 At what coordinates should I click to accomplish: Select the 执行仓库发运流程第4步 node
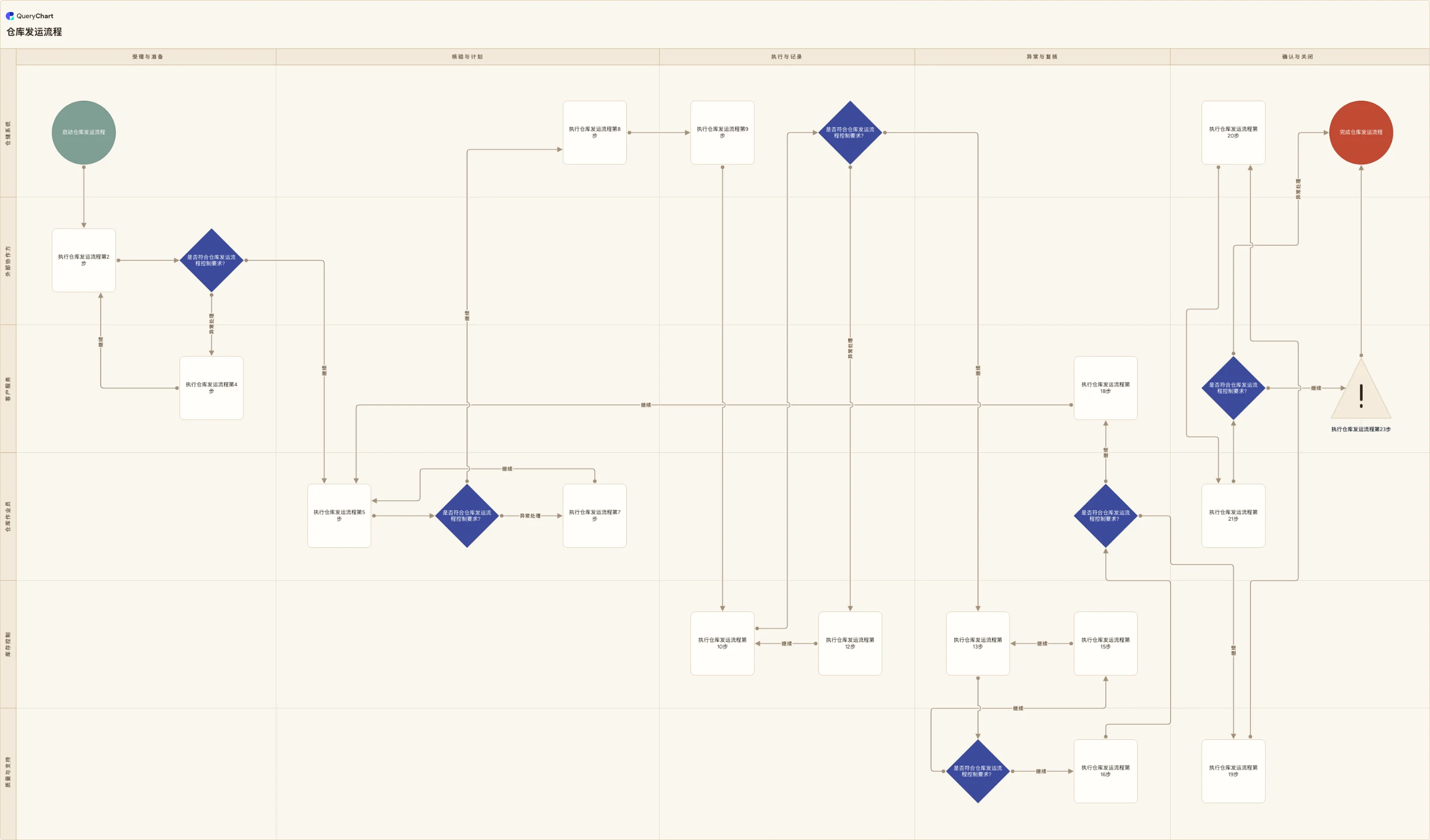[x=211, y=388]
